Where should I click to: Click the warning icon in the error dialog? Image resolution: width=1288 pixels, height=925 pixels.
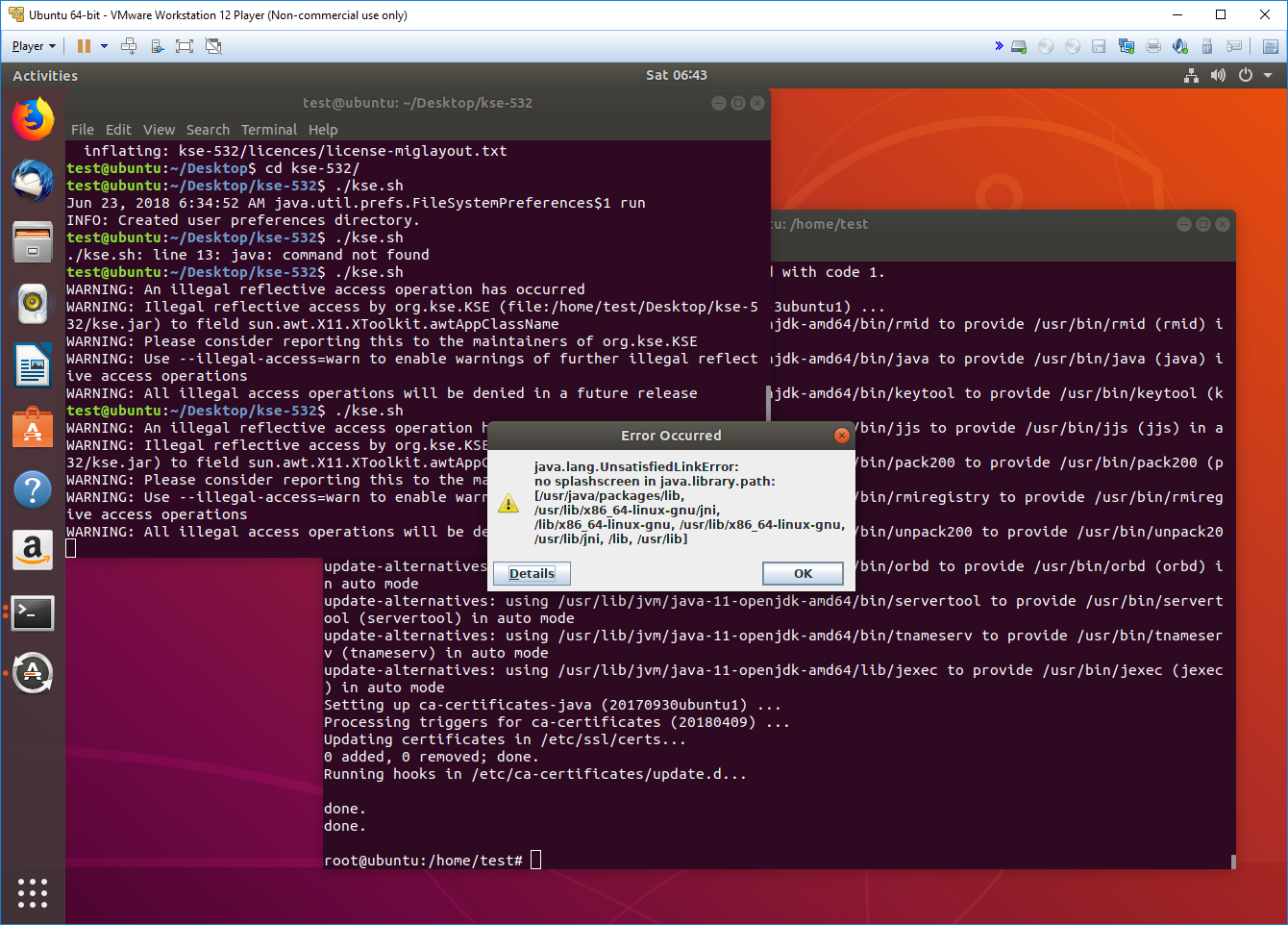[508, 504]
